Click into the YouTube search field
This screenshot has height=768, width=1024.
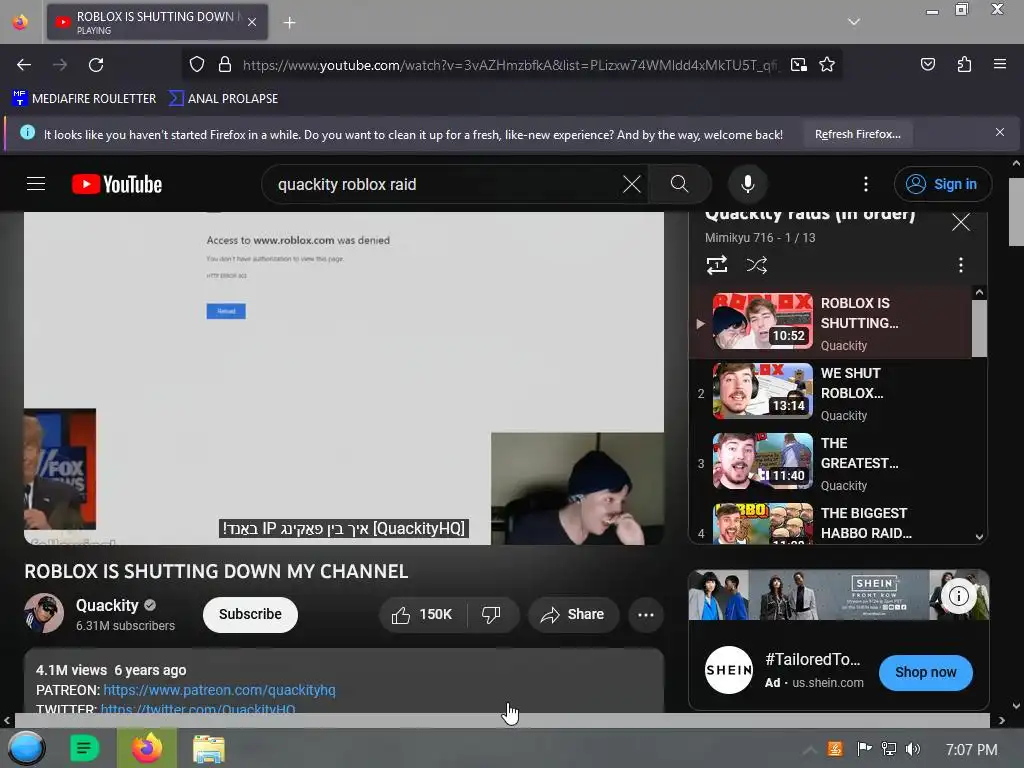click(x=444, y=184)
